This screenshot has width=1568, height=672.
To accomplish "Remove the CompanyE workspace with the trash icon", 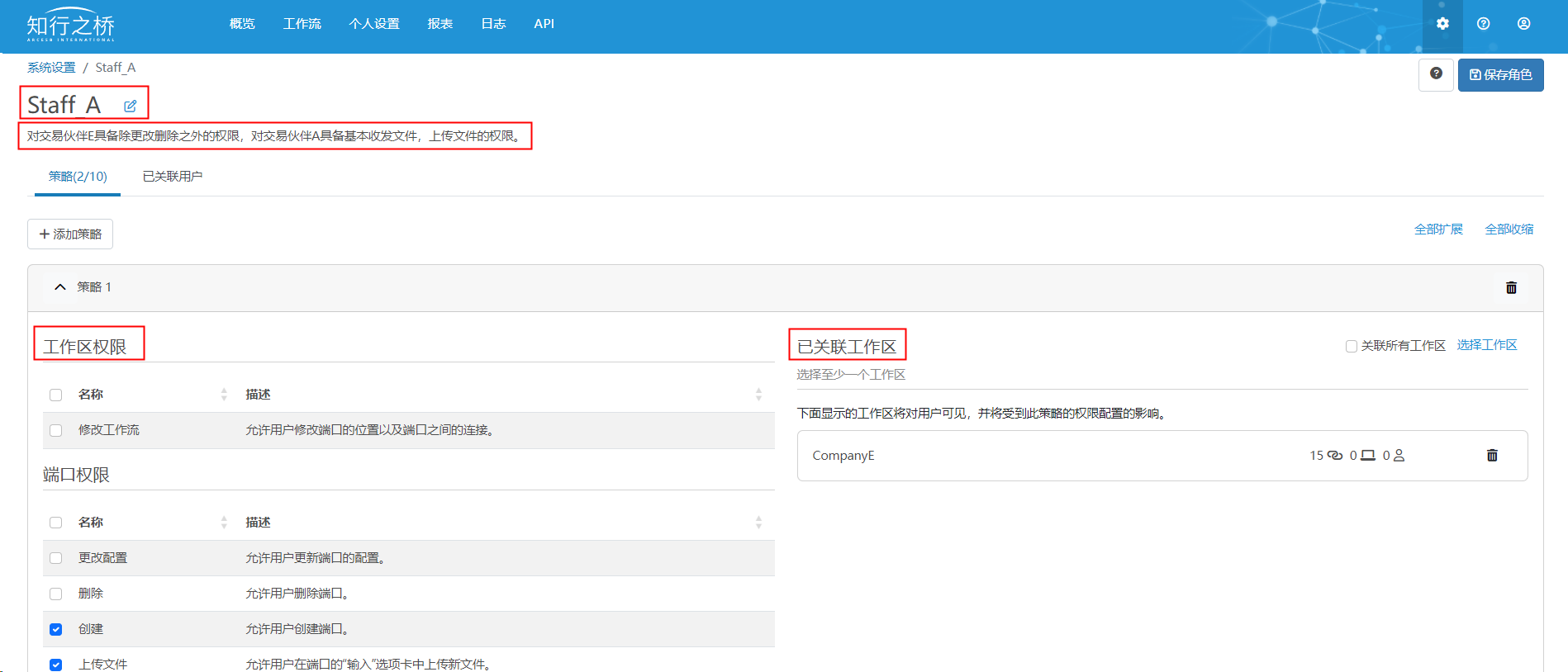I will click(1492, 456).
